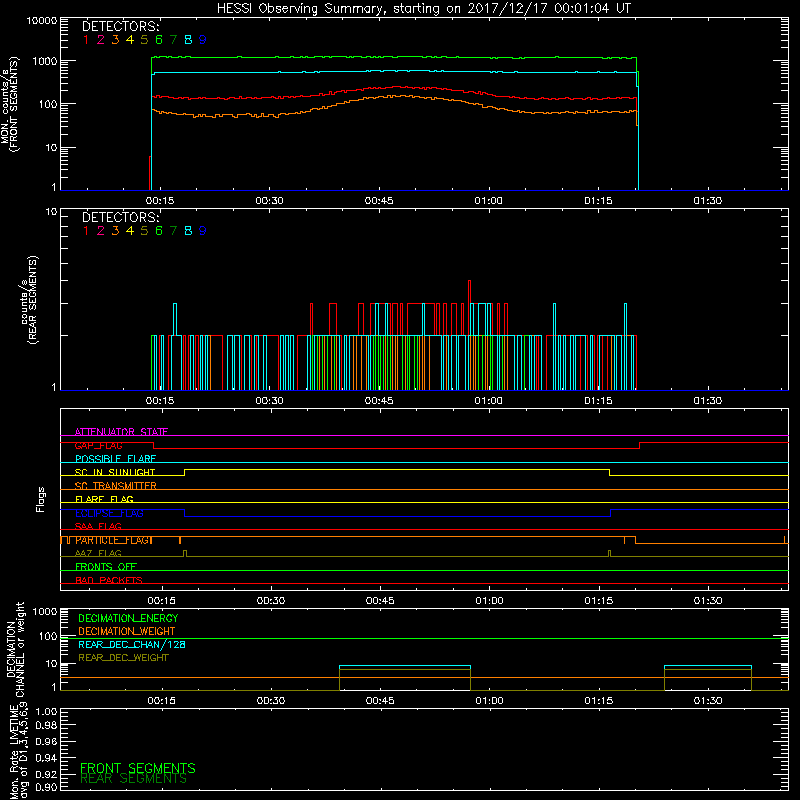Click detector 7 legend number in rear segments plot
The width and height of the screenshot is (800, 800).
pyautogui.click(x=173, y=231)
